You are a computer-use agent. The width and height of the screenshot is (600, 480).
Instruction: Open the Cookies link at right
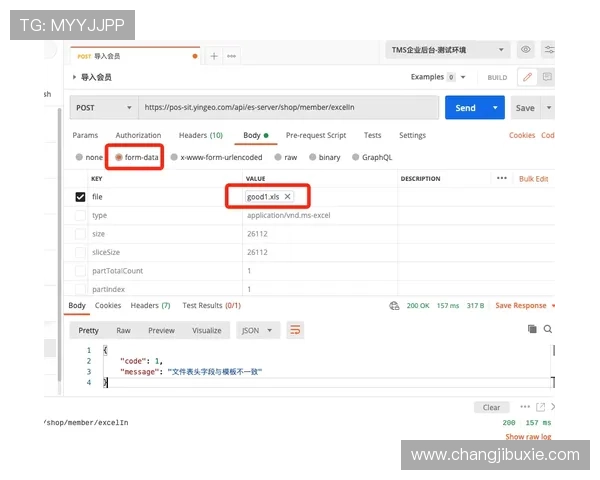pyautogui.click(x=522, y=135)
